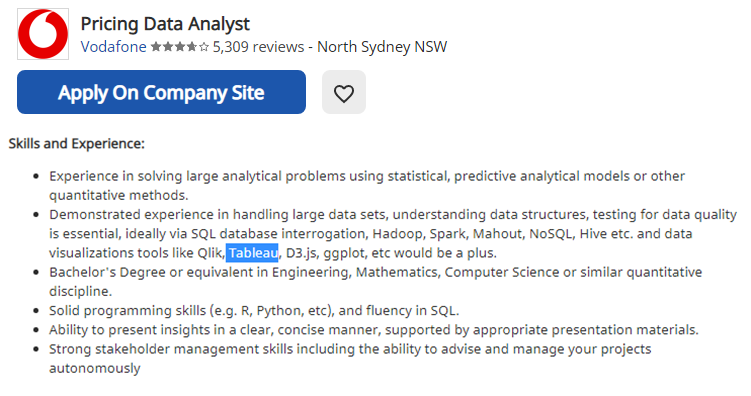Click the Vodafone logo thumbnail
The image size is (751, 396).
pos(43,34)
